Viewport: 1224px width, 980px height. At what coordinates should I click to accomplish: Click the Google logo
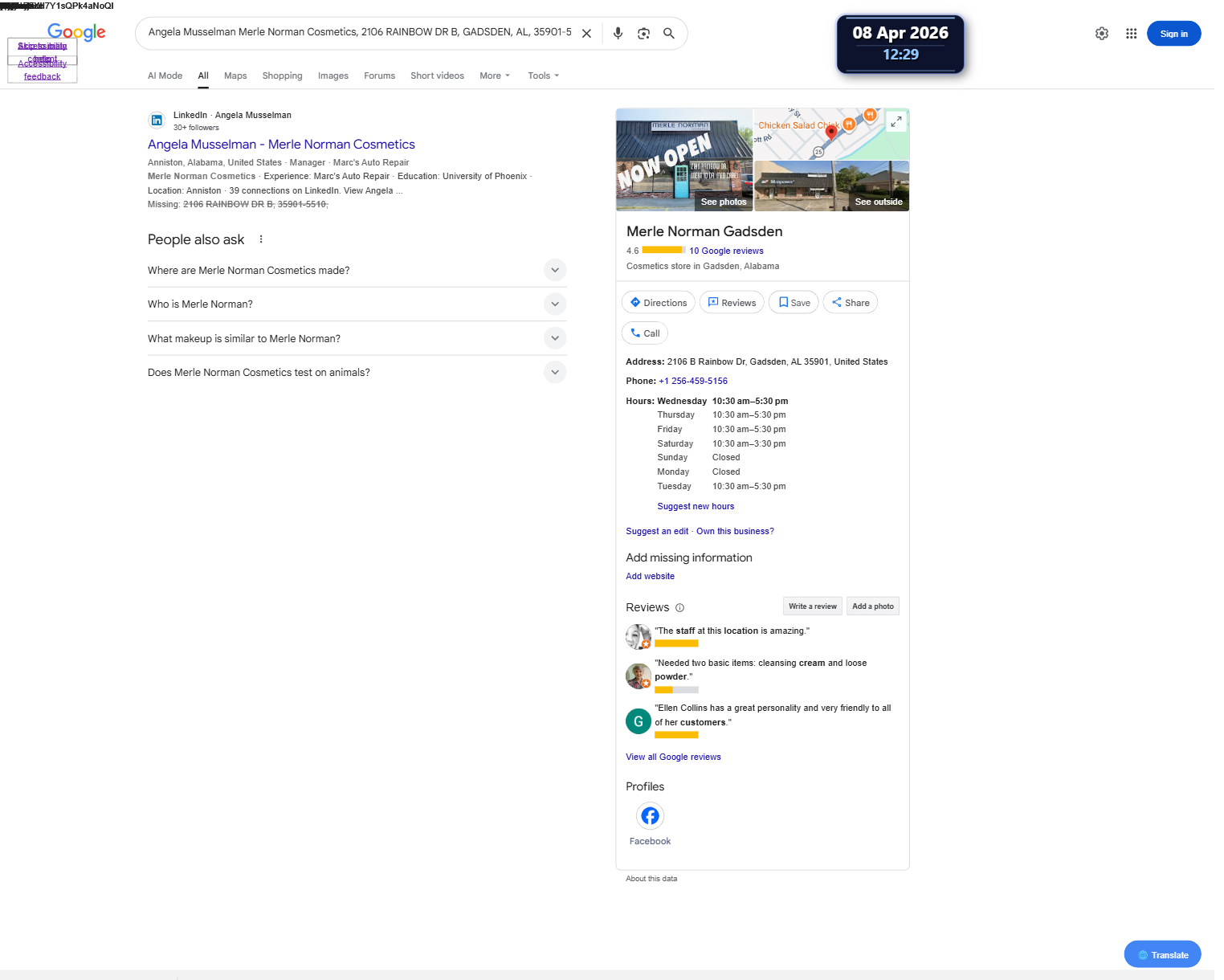76,32
